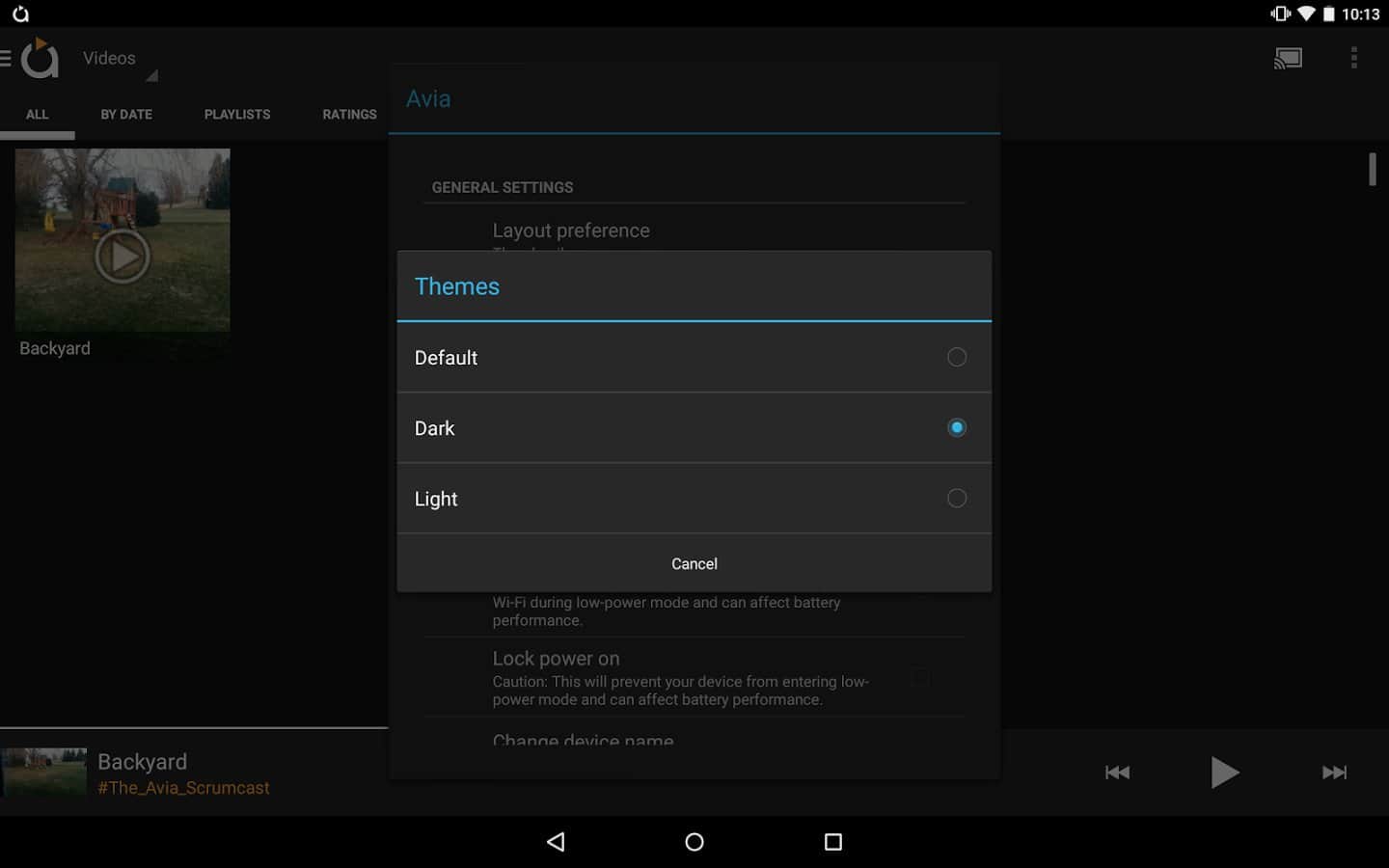Switch to the Ratings tab
This screenshot has width=1389, height=868.
pyautogui.click(x=349, y=114)
